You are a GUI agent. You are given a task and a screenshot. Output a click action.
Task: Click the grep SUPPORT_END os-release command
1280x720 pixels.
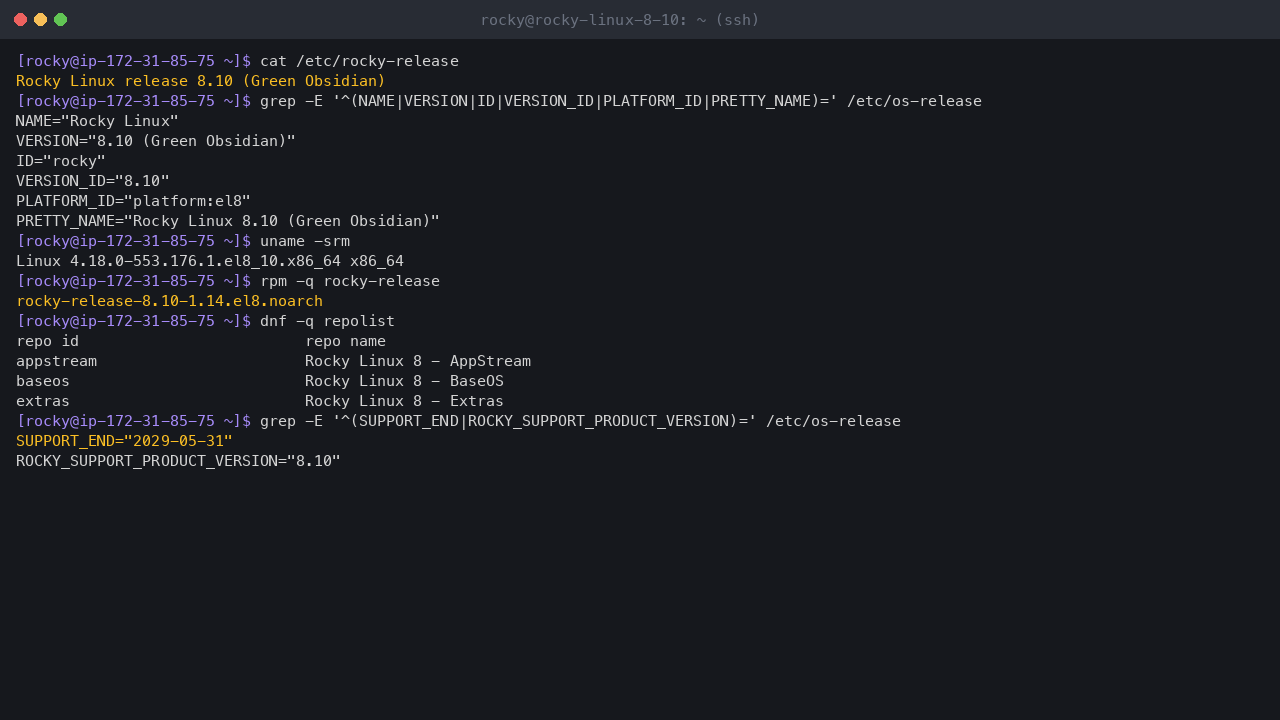point(580,421)
